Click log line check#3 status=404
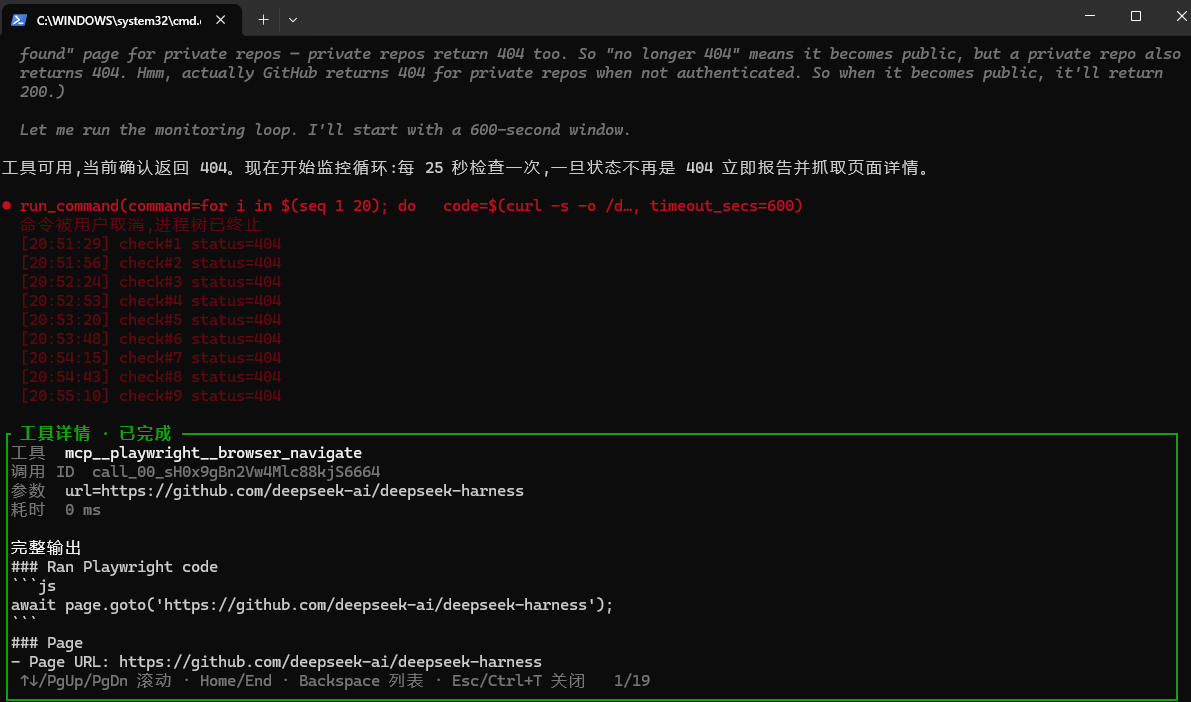The image size is (1191, 702). [x=150, y=282]
